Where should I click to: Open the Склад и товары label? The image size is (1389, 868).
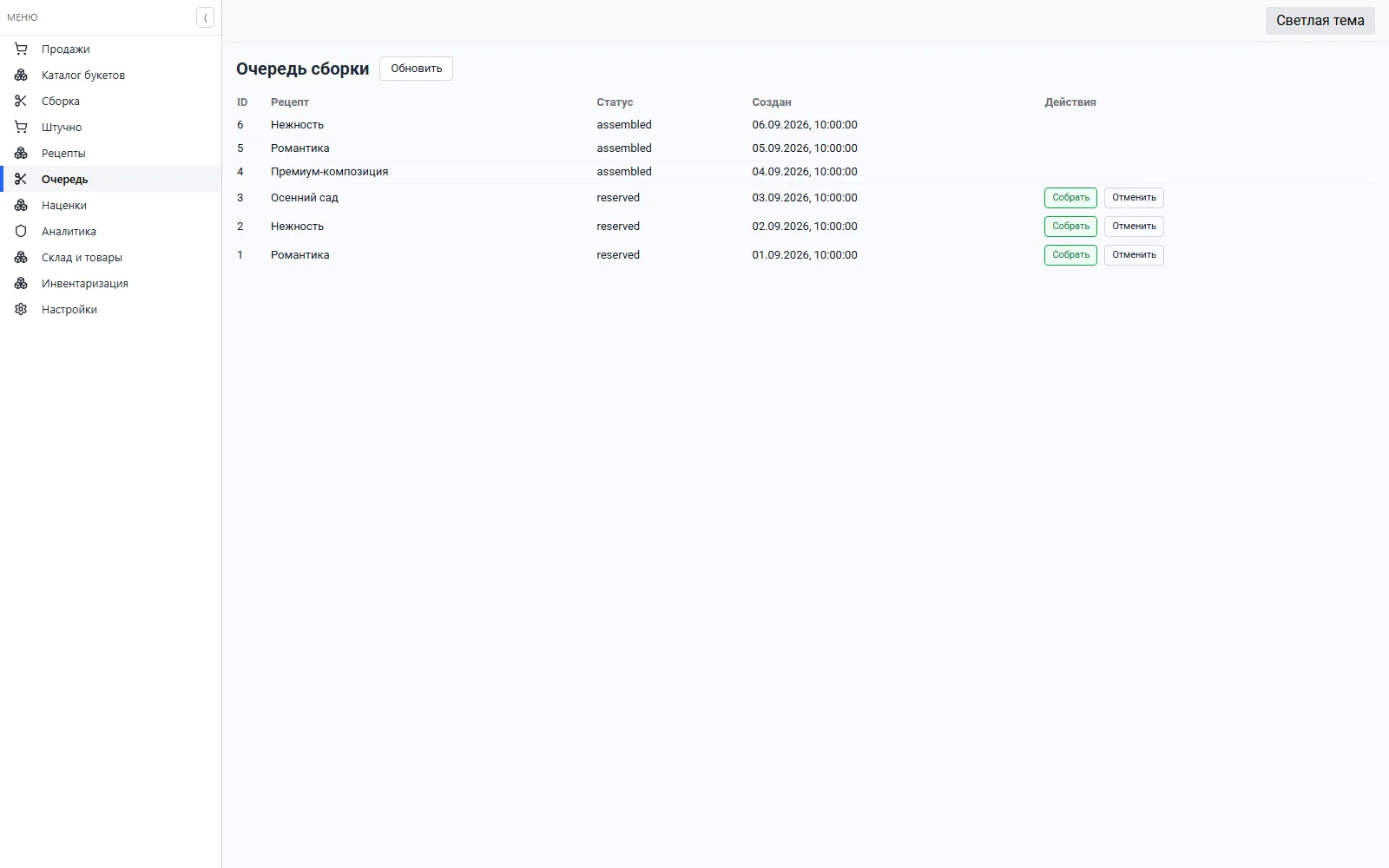pyautogui.click(x=82, y=258)
